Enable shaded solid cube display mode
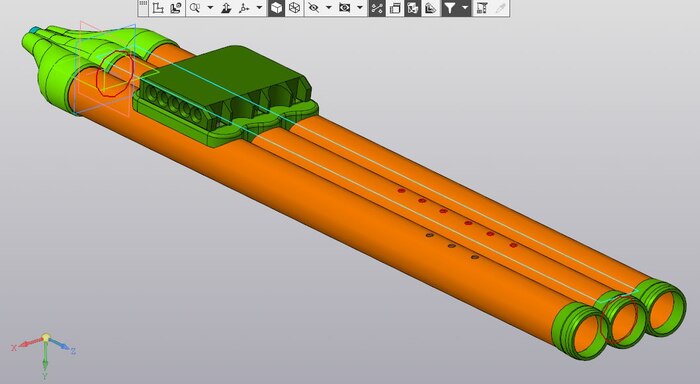700x384 pixels. [276, 8]
